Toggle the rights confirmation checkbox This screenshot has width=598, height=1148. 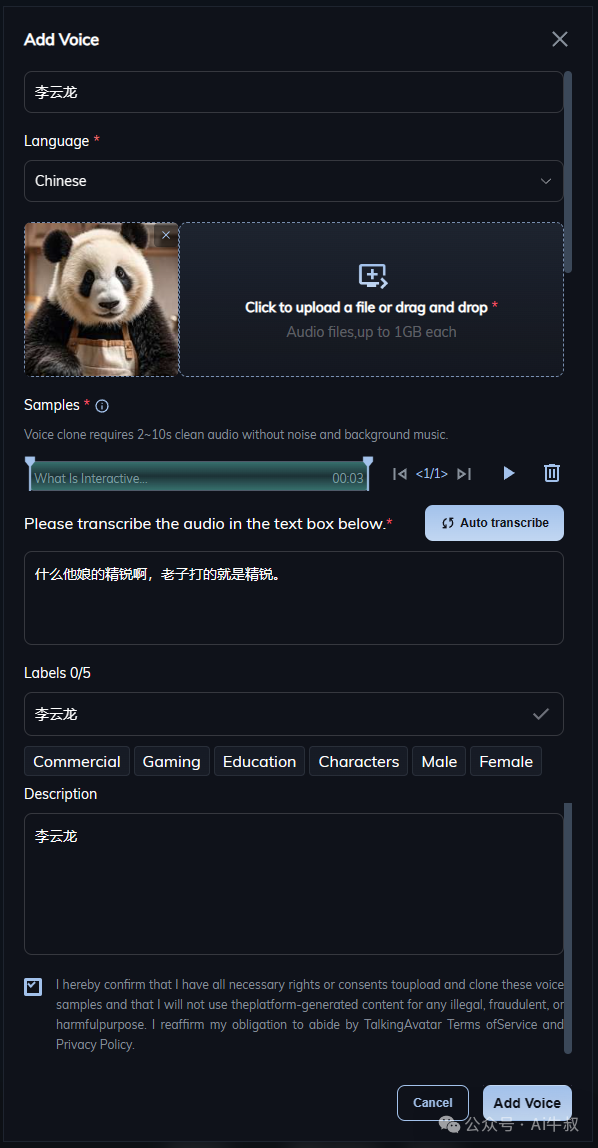coord(33,986)
